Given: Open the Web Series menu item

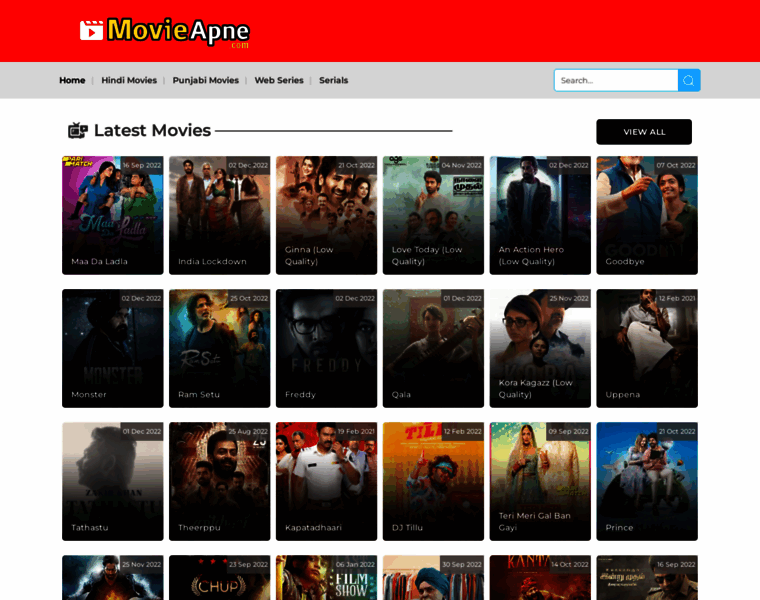Looking at the screenshot, I should click(279, 80).
